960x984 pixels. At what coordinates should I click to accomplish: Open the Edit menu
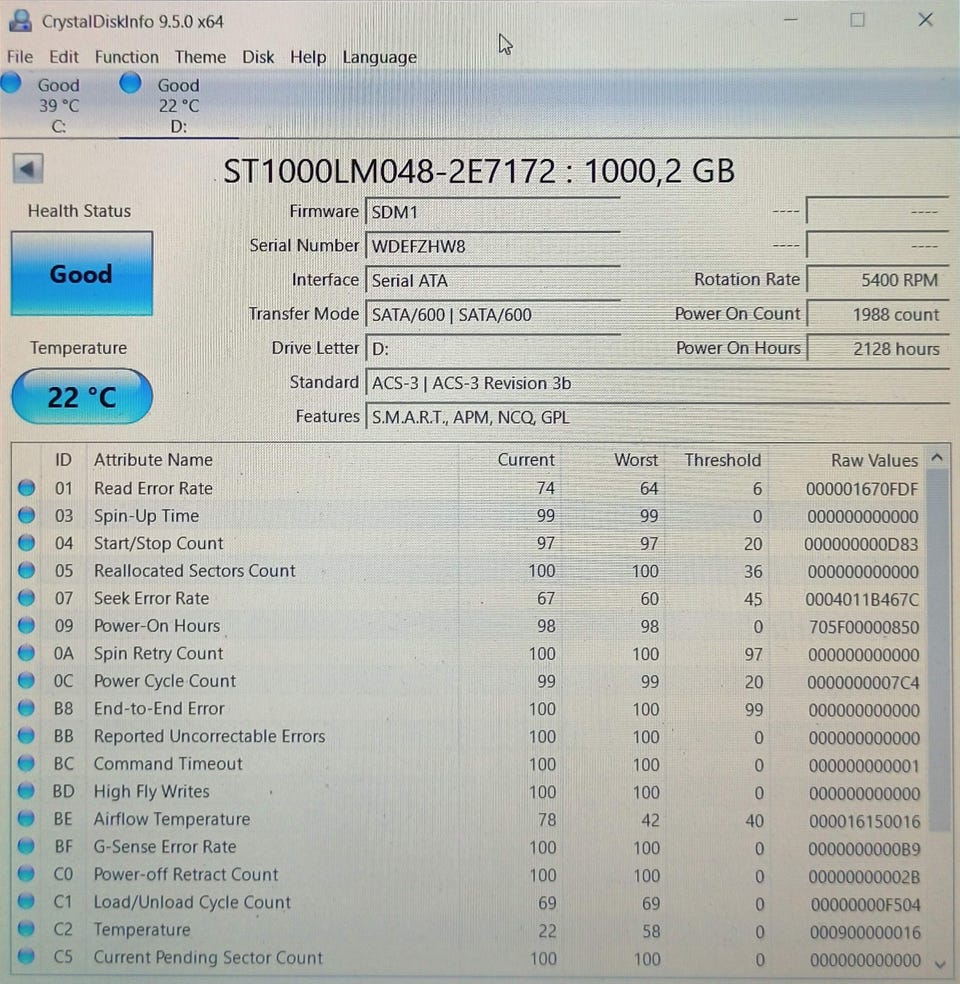[x=64, y=57]
